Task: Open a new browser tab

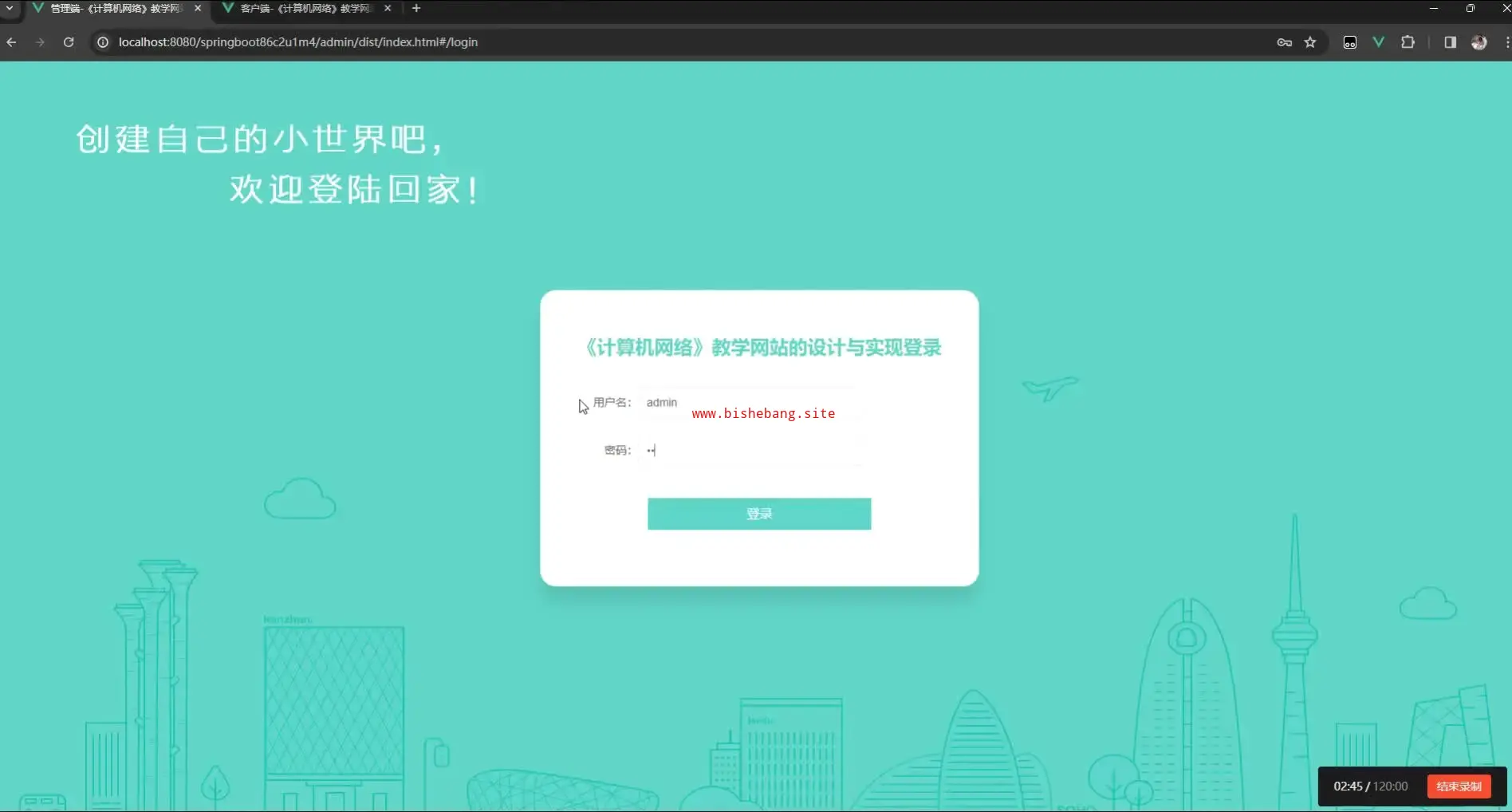Action: (416, 8)
